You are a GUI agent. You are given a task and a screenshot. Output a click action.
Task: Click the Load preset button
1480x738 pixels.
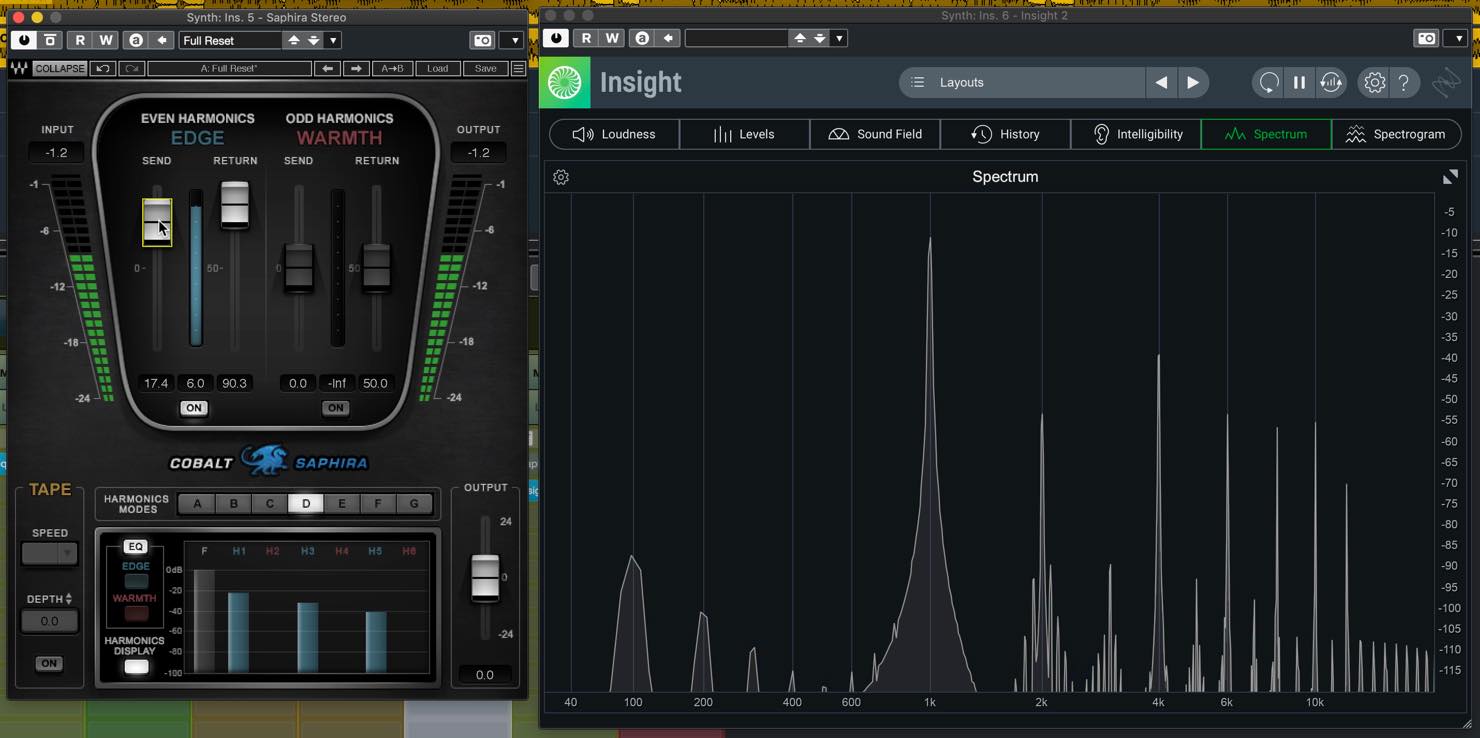coord(438,69)
